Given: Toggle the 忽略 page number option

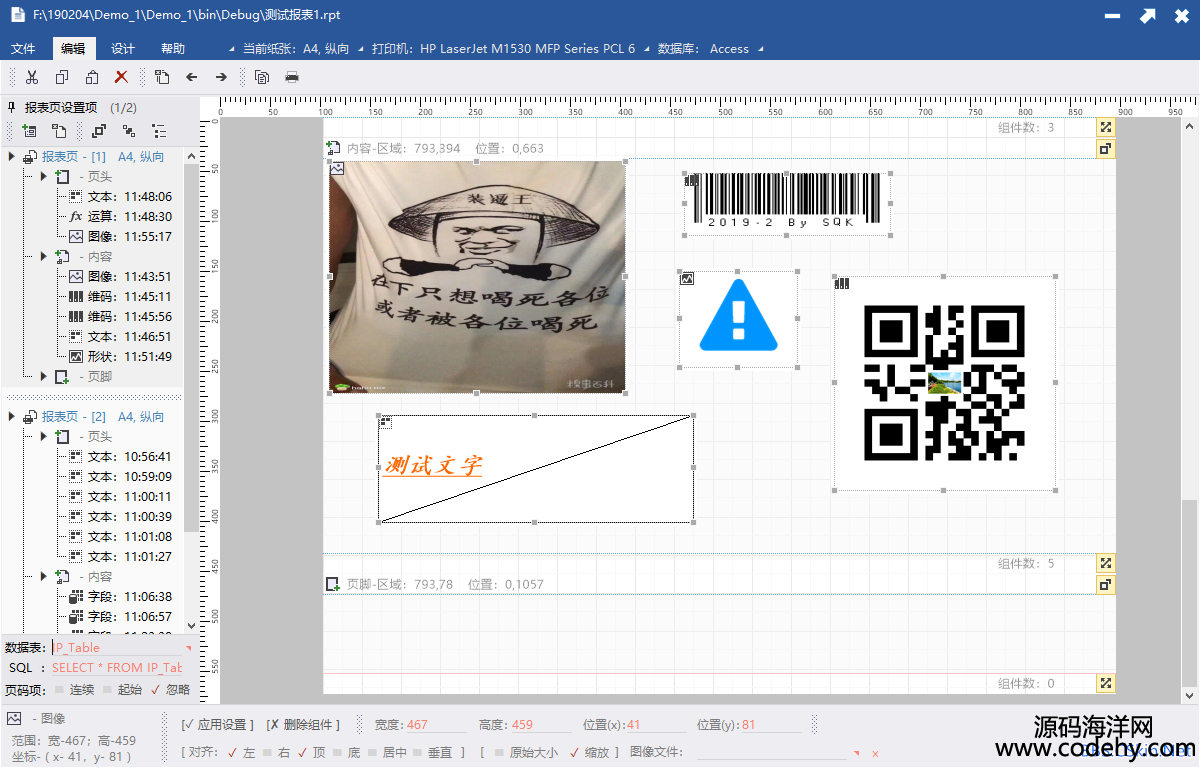Looking at the screenshot, I should 170,690.
